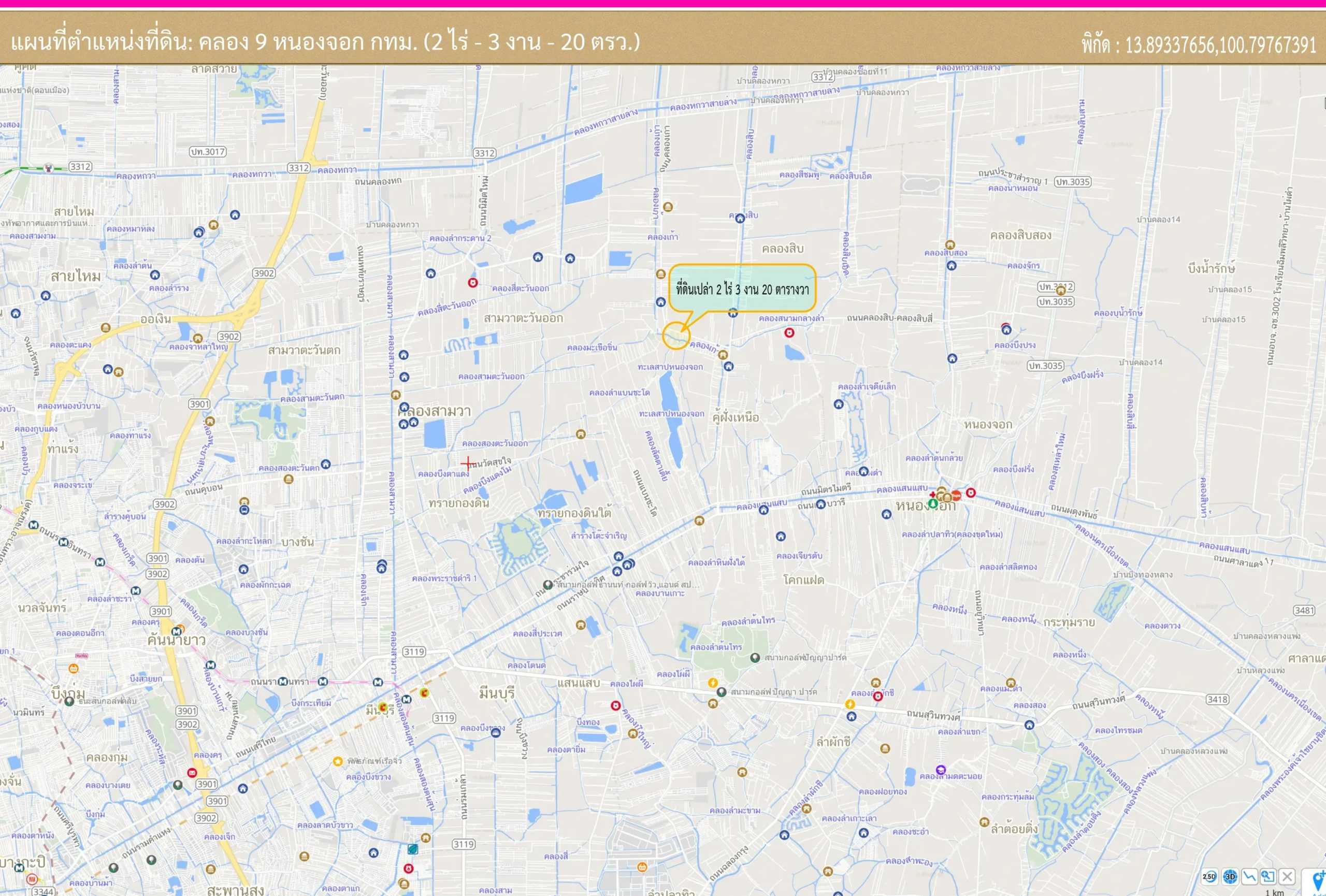
Task: Toggle the 2.5D map perspective view
Action: pyautogui.click(x=1209, y=877)
